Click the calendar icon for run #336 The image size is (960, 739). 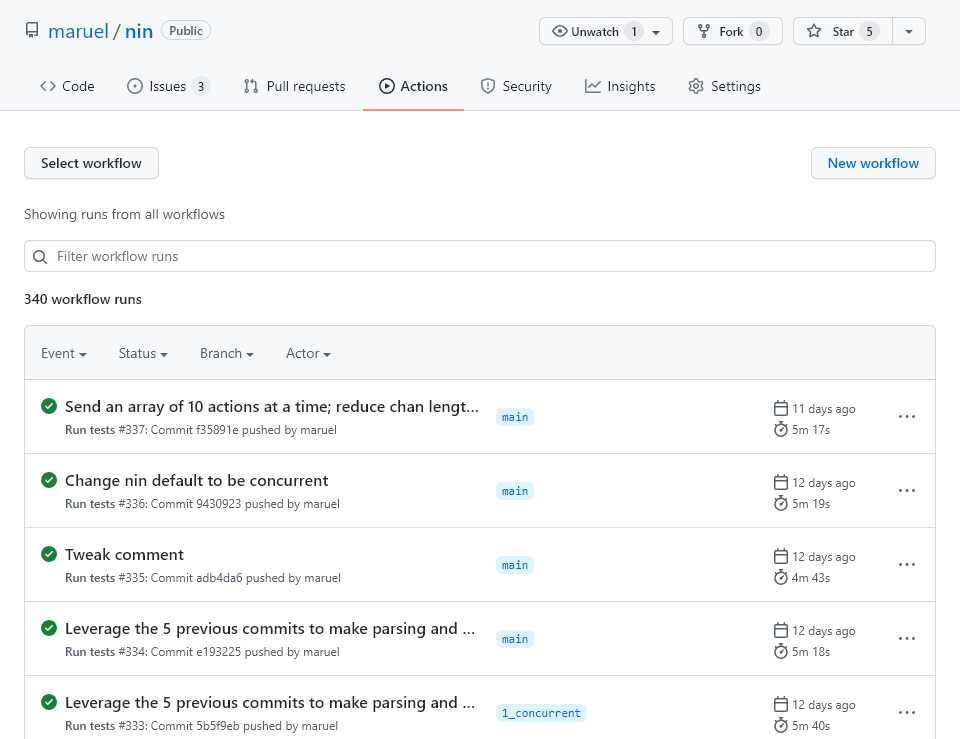(x=781, y=482)
